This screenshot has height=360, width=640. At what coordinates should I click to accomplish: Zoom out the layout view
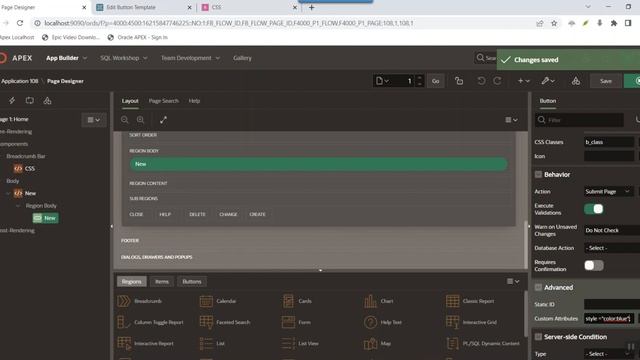(124, 120)
